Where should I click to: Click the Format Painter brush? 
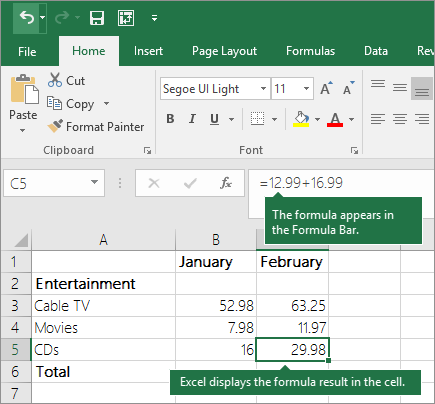[55, 126]
